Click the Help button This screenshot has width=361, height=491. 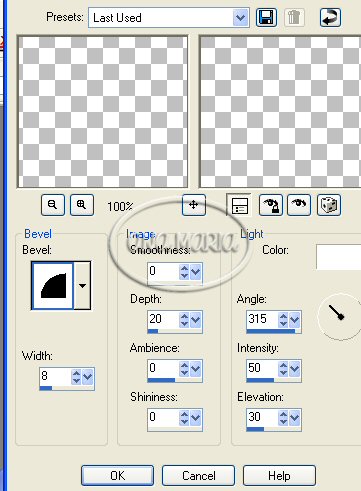click(279, 475)
